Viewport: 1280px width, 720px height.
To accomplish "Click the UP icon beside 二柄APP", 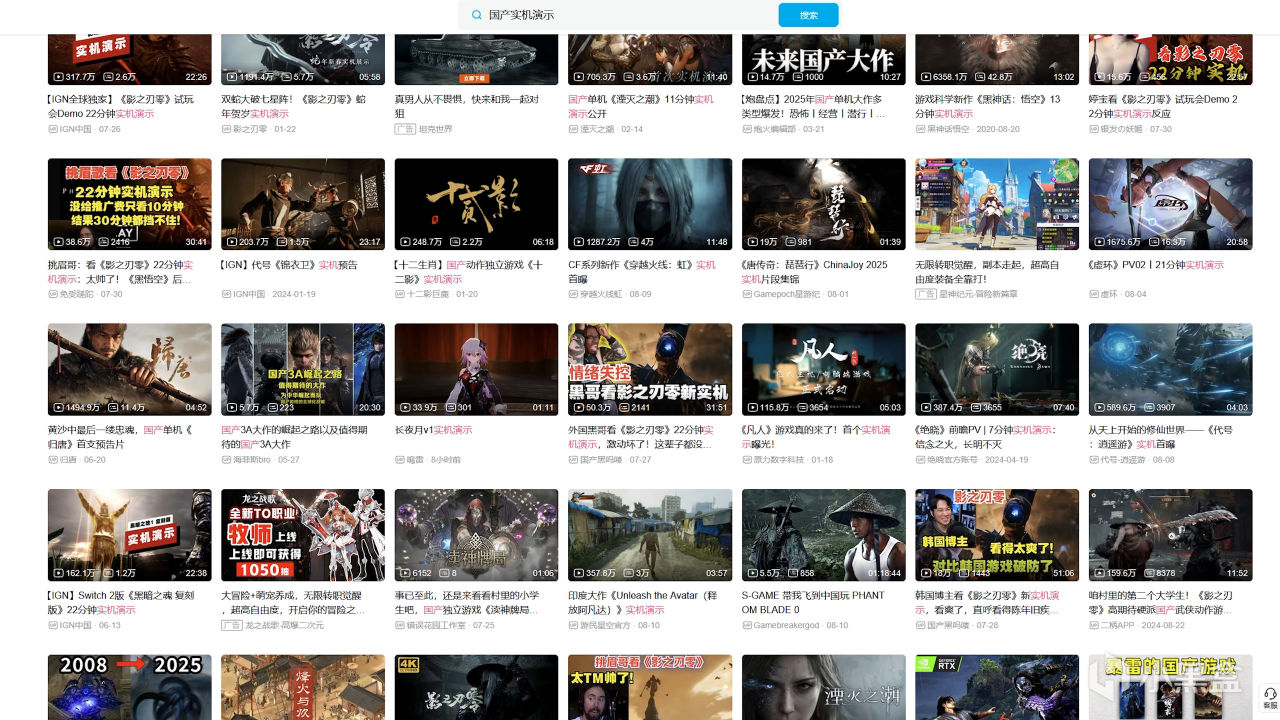I will pyautogui.click(x=1094, y=625).
